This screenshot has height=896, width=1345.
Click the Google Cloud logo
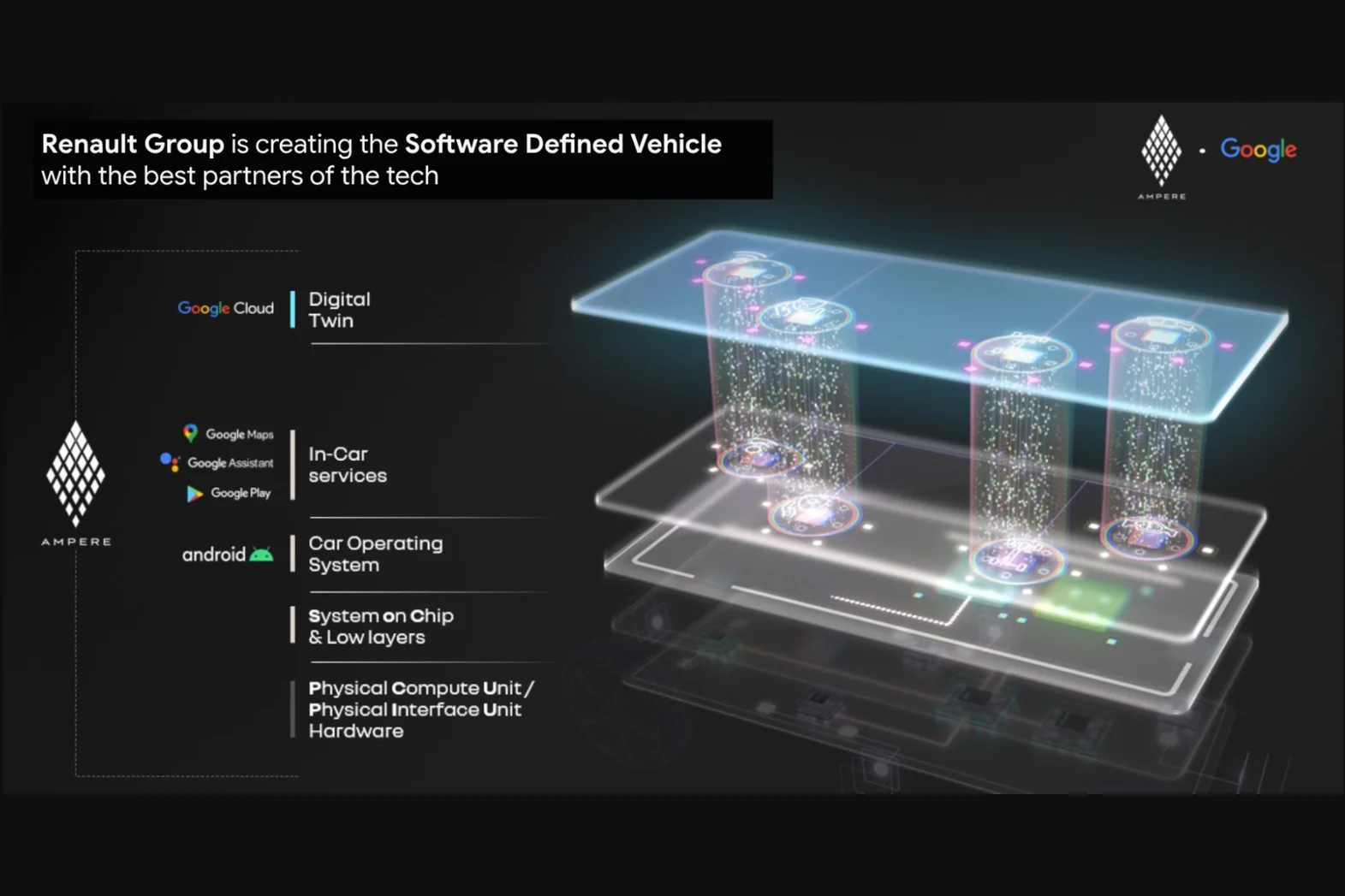pos(225,308)
